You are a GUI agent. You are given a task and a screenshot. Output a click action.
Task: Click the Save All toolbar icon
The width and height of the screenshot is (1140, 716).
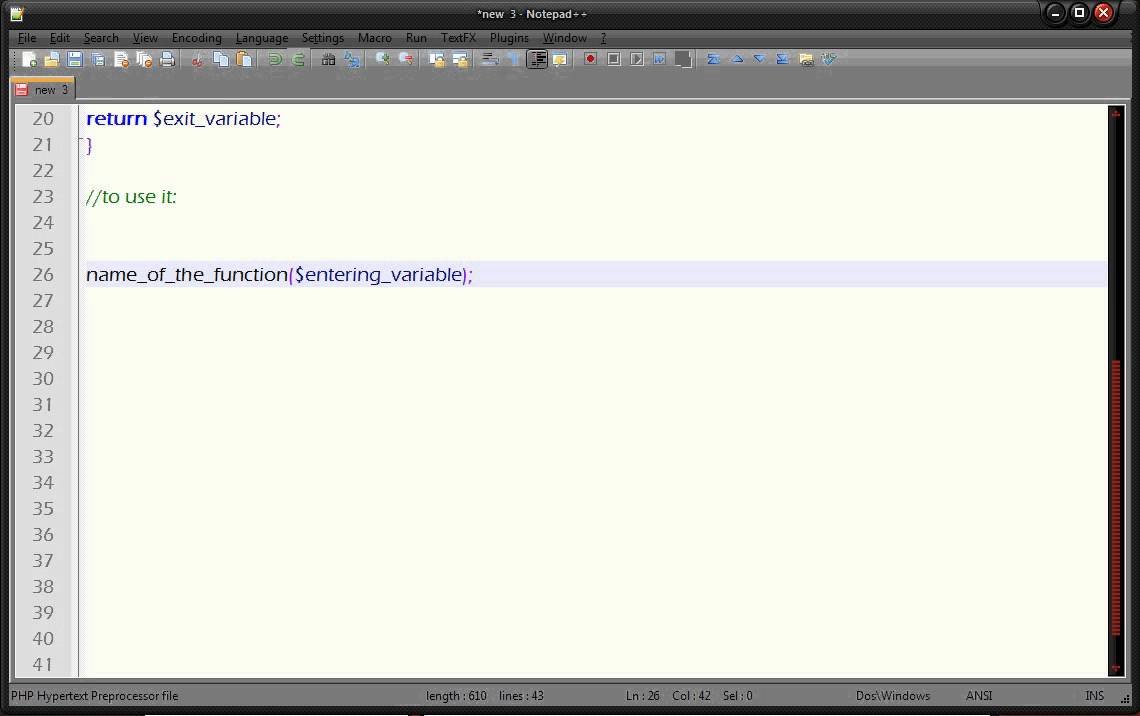coord(97,60)
